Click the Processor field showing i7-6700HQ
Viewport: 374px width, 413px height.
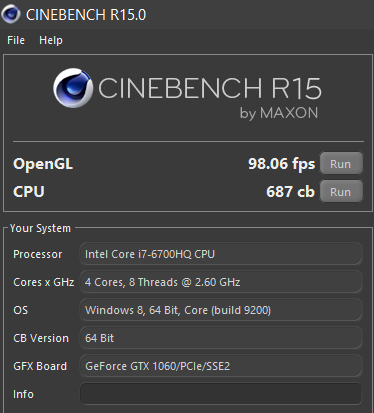point(221,254)
